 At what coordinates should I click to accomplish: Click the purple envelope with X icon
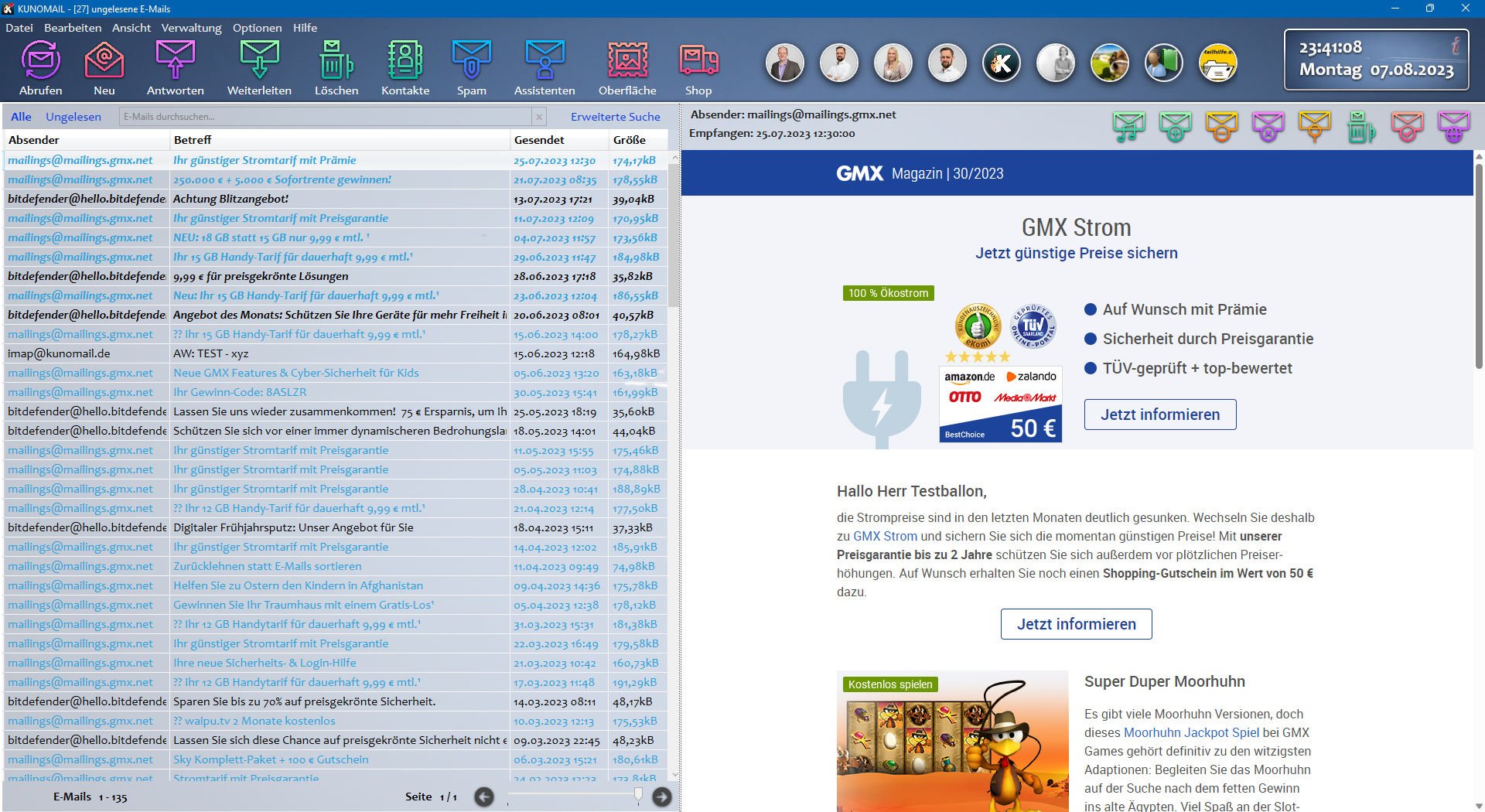click(1268, 127)
